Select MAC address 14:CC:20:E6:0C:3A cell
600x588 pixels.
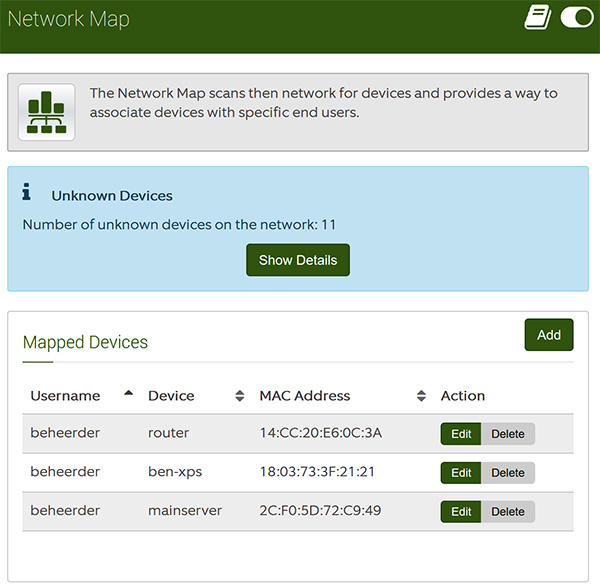tap(321, 433)
